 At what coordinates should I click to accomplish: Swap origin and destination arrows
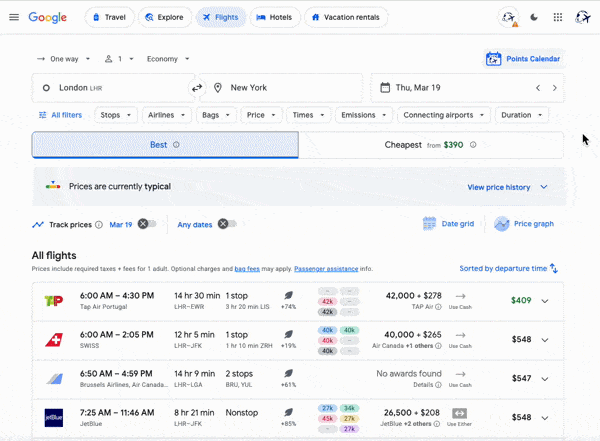coord(197,88)
